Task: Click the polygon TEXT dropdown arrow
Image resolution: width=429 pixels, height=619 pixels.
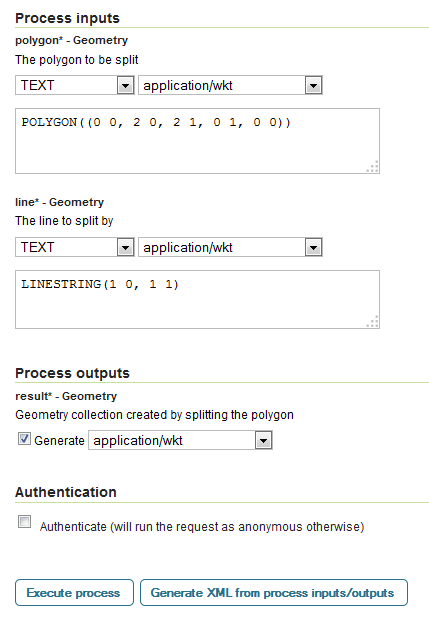Action: (x=126, y=85)
